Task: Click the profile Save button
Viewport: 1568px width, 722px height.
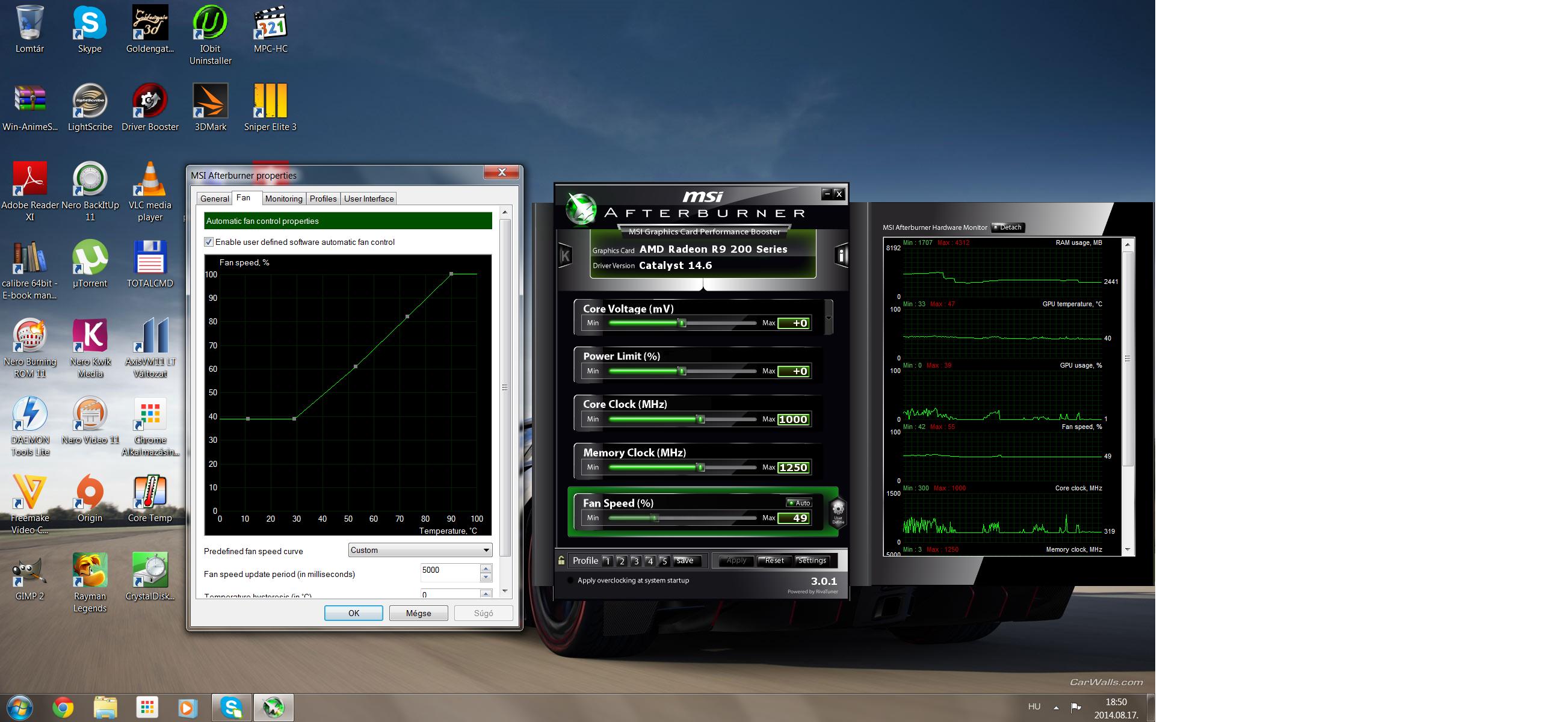Action: tap(685, 560)
